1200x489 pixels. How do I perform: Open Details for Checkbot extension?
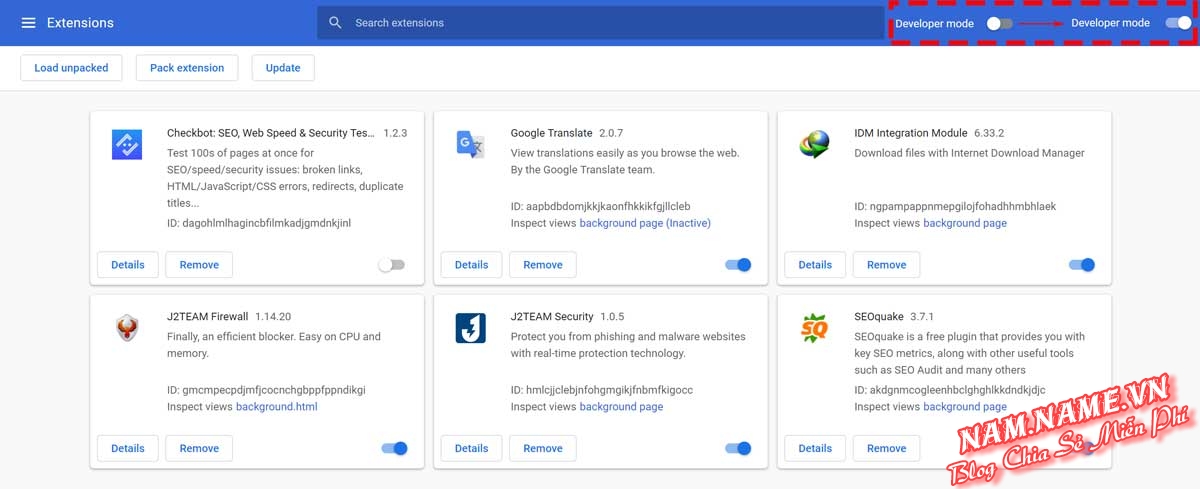coord(128,265)
